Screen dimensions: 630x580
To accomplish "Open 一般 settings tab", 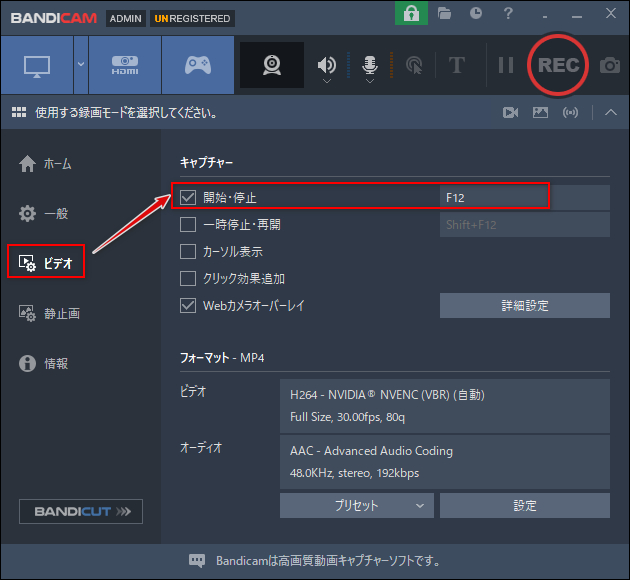I will coord(43,213).
